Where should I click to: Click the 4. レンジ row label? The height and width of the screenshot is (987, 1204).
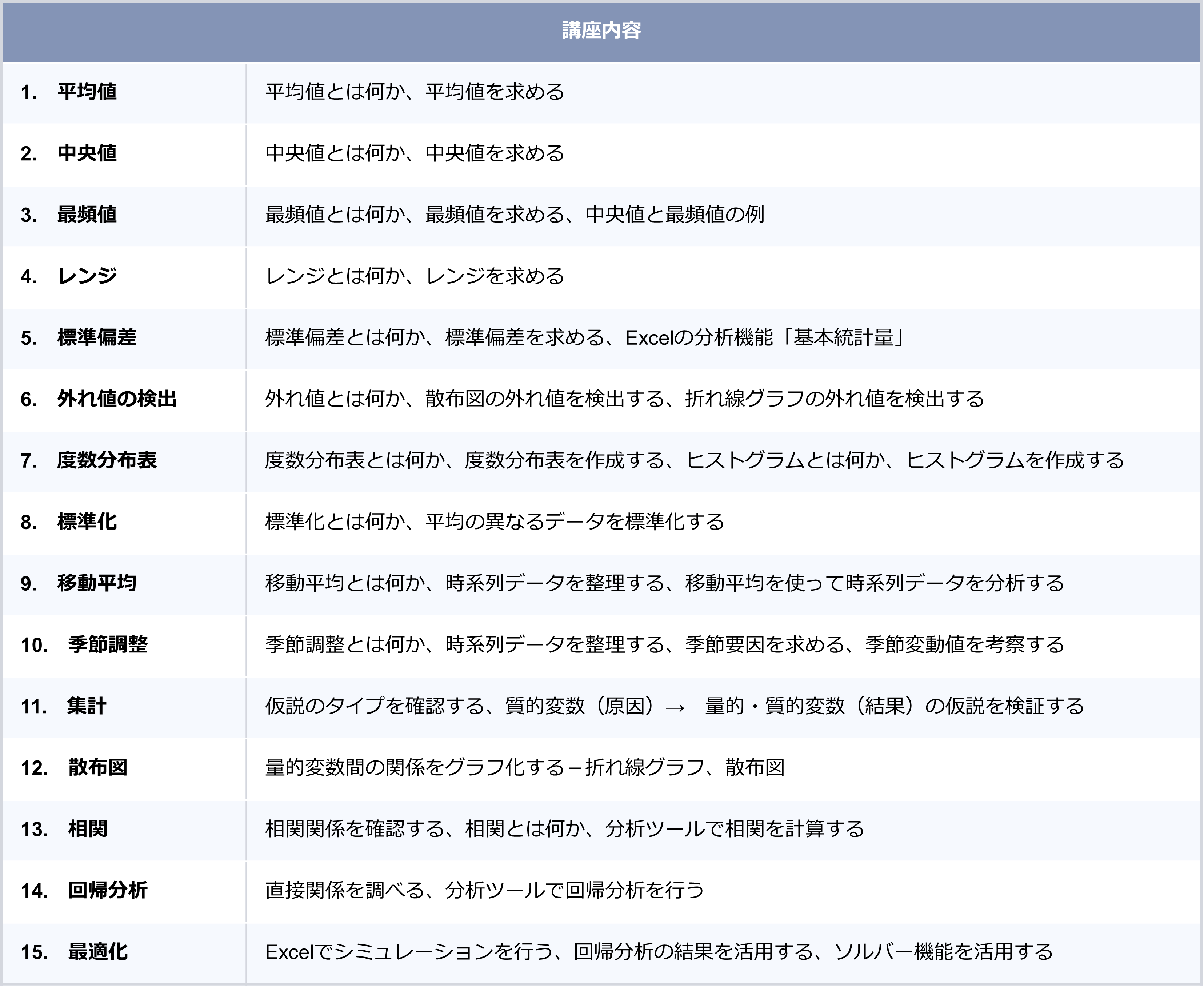[69, 276]
